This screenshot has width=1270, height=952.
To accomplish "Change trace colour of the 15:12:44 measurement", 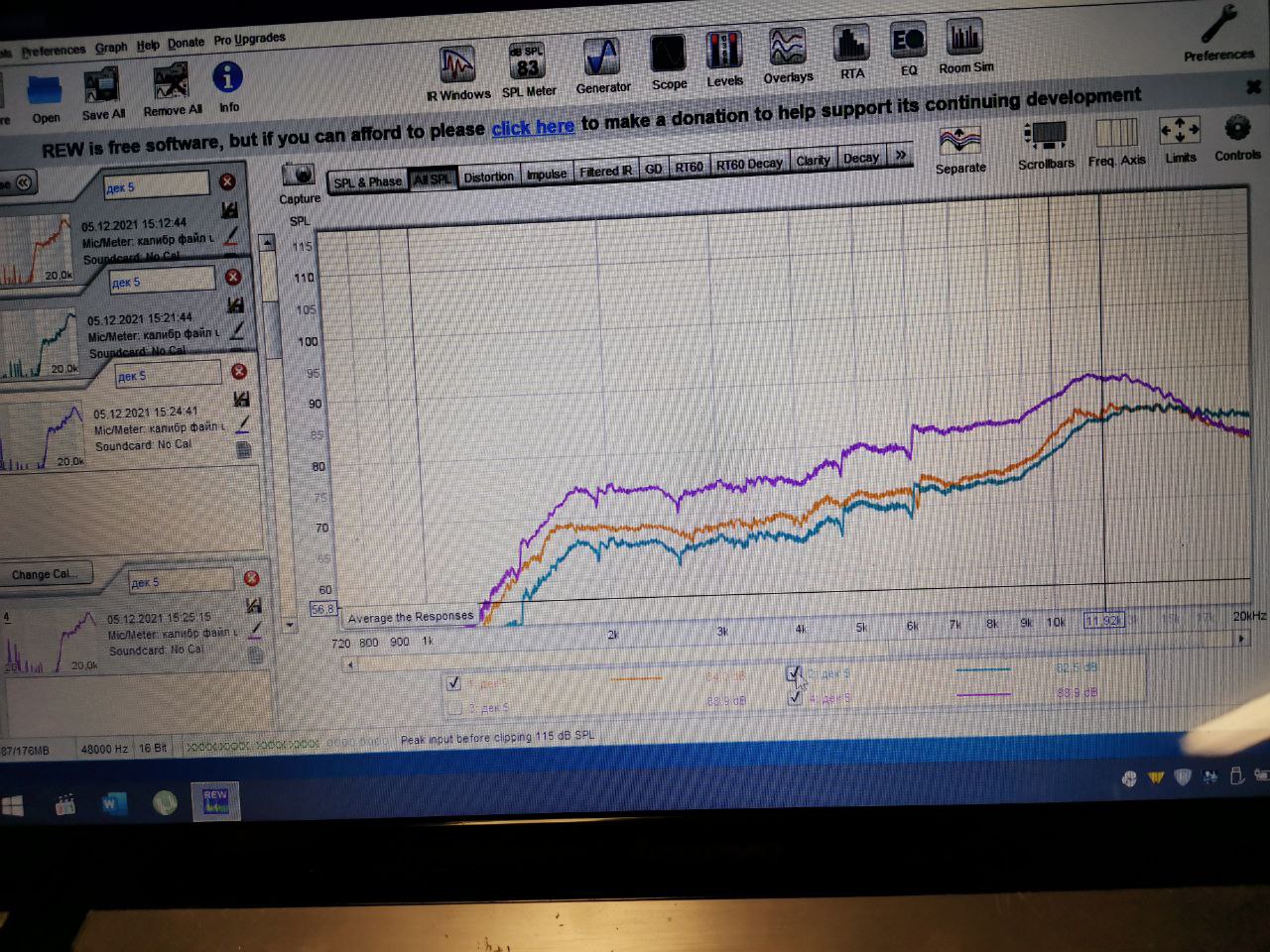I will pos(231,236).
